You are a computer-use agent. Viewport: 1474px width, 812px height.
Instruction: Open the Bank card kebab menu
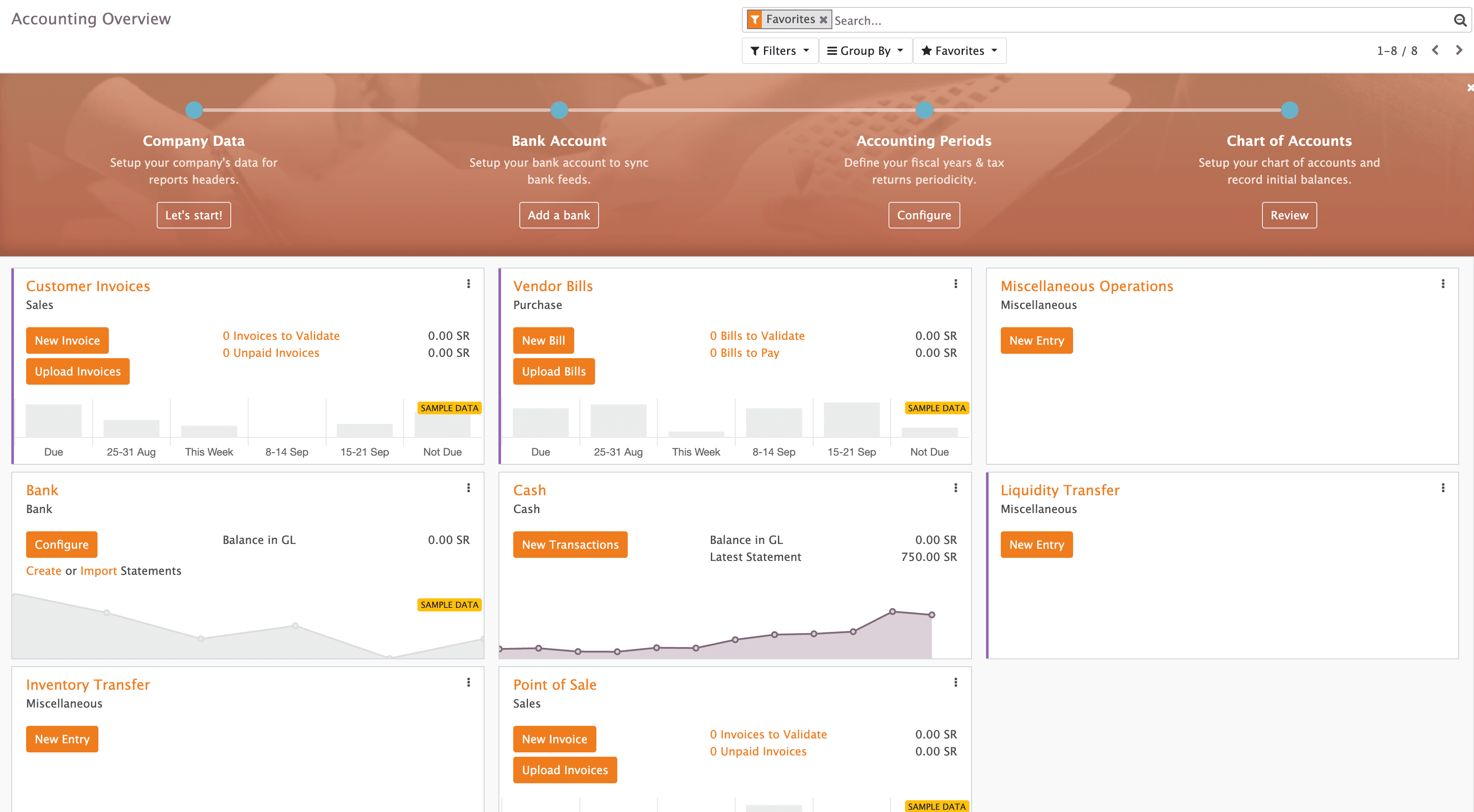click(x=468, y=488)
